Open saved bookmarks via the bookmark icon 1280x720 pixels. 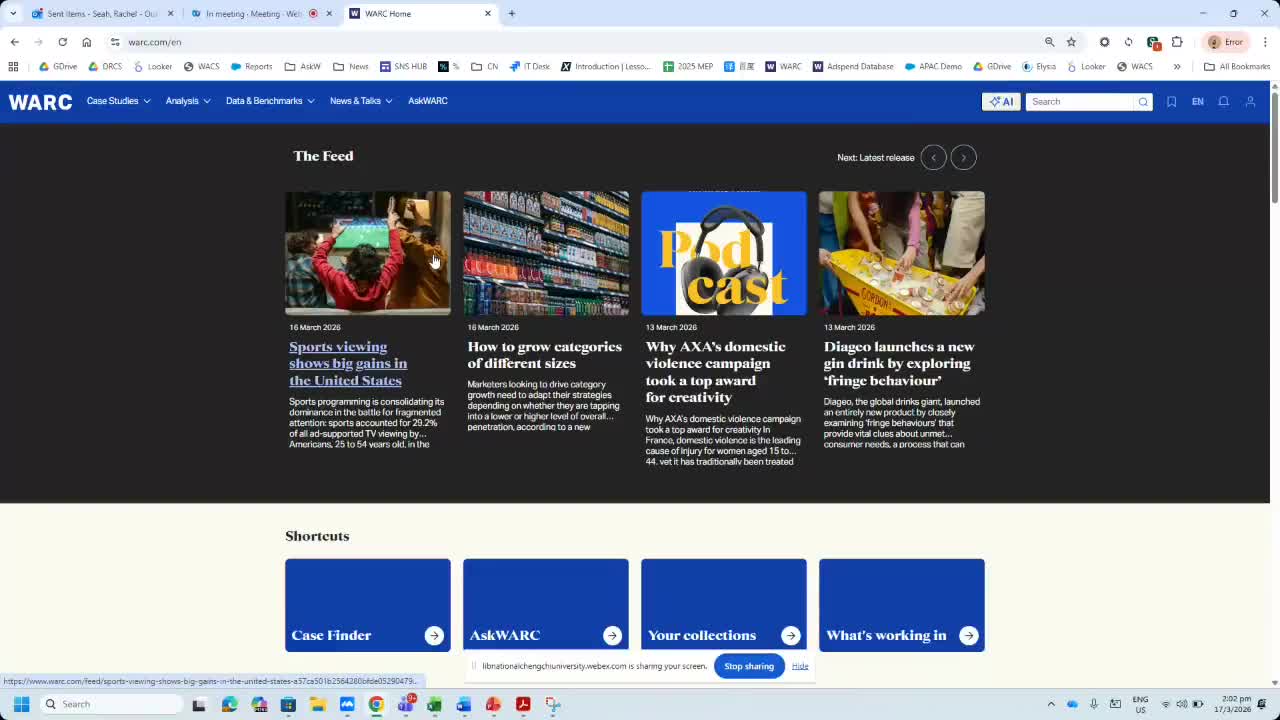1171,101
